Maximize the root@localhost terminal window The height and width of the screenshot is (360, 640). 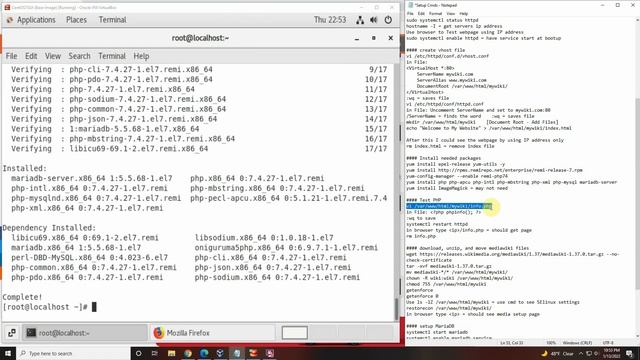coord(373,38)
